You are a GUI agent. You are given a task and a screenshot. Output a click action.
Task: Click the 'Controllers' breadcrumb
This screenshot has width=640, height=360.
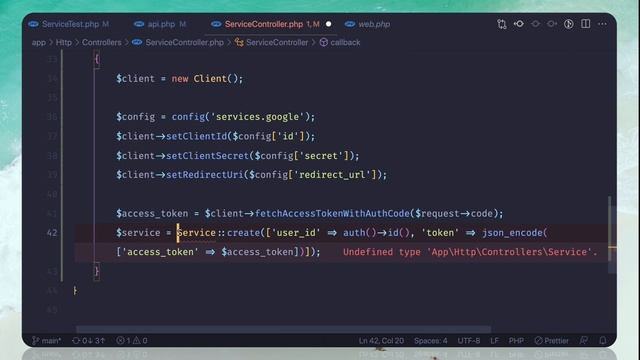tap(102, 42)
